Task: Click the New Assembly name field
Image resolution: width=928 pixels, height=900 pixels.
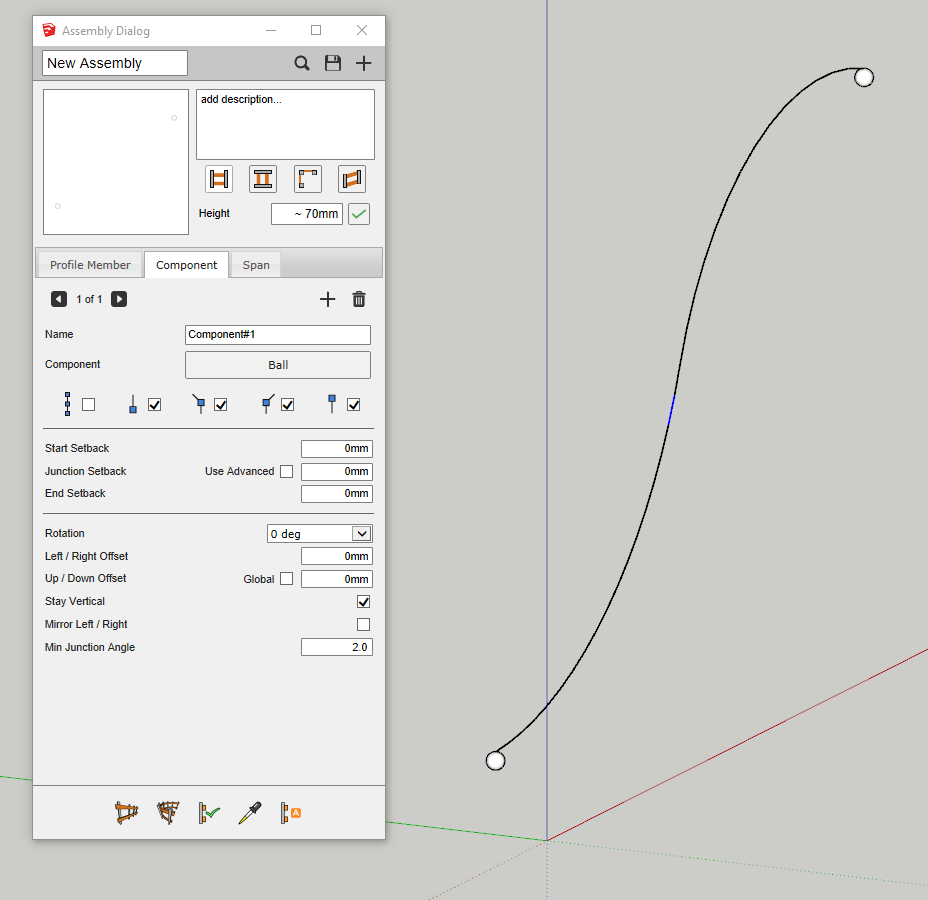Action: coord(115,63)
